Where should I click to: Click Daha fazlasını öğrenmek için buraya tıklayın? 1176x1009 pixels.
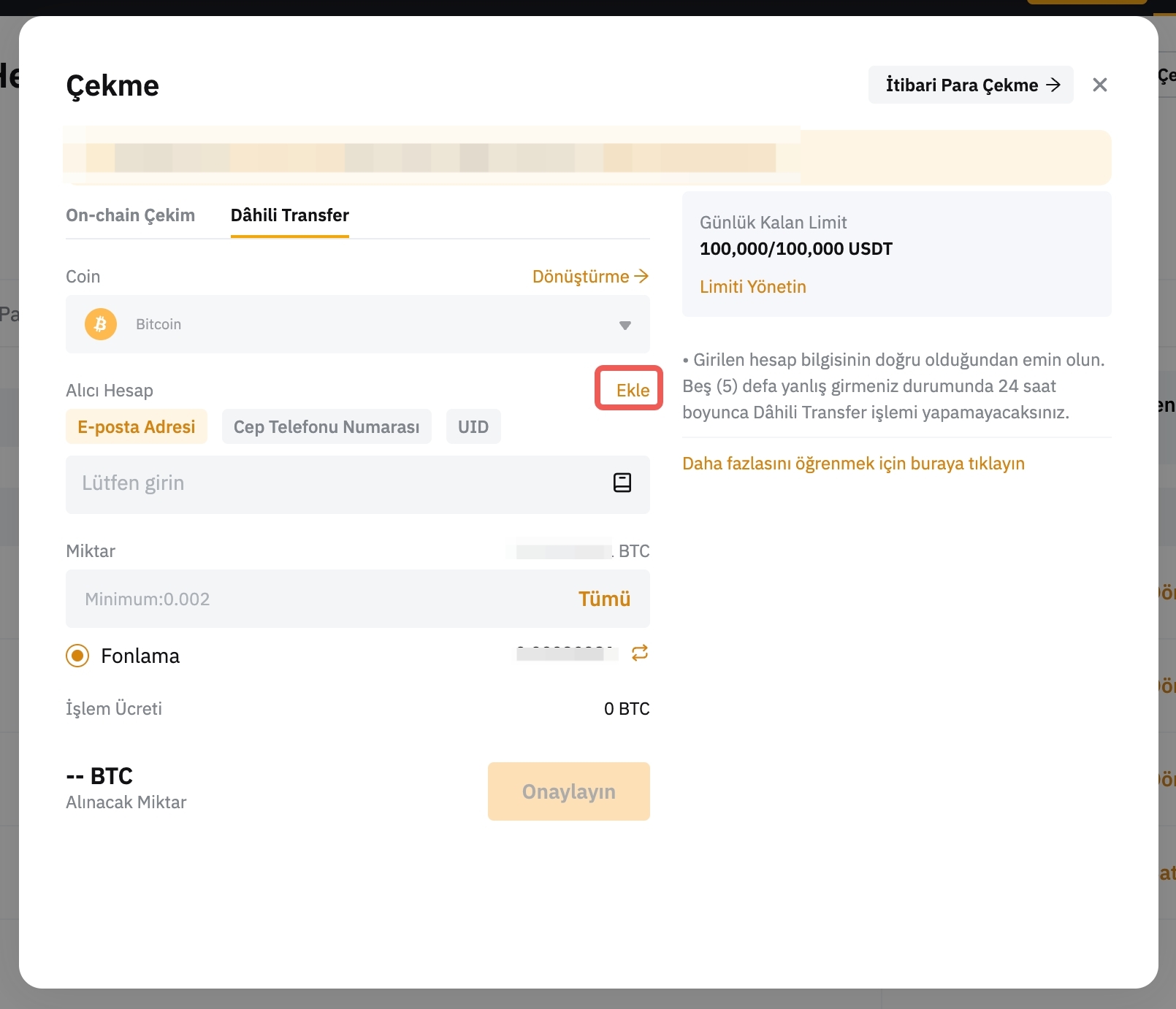(853, 464)
